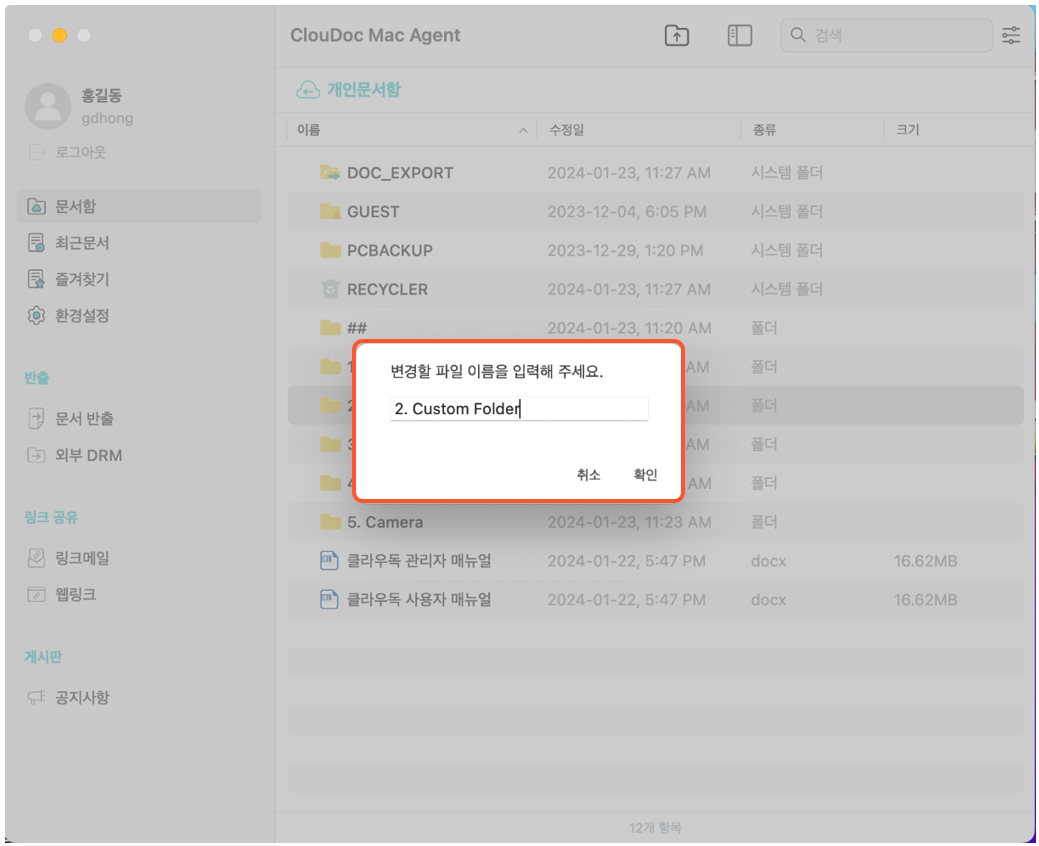Open 환경설정 in the sidebar
Image resolution: width=1039 pixels, height=846 pixels.
(x=82, y=315)
